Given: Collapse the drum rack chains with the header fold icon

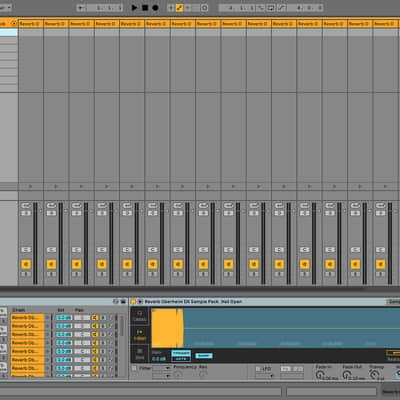Looking at the screenshot, I should click(x=14, y=23).
